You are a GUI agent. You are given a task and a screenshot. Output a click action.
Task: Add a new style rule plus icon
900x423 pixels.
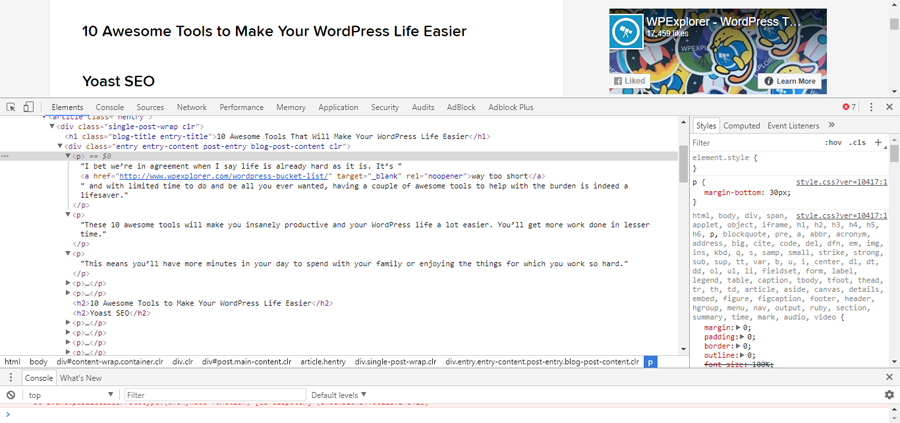(x=878, y=142)
